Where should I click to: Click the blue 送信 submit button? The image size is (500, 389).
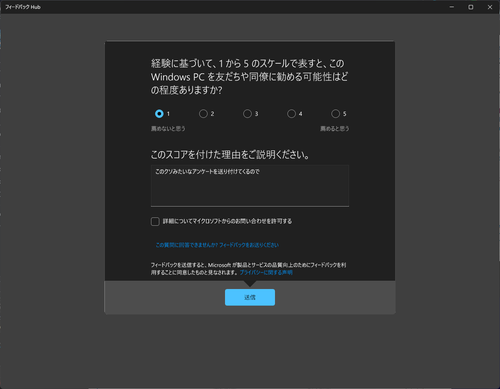click(250, 297)
